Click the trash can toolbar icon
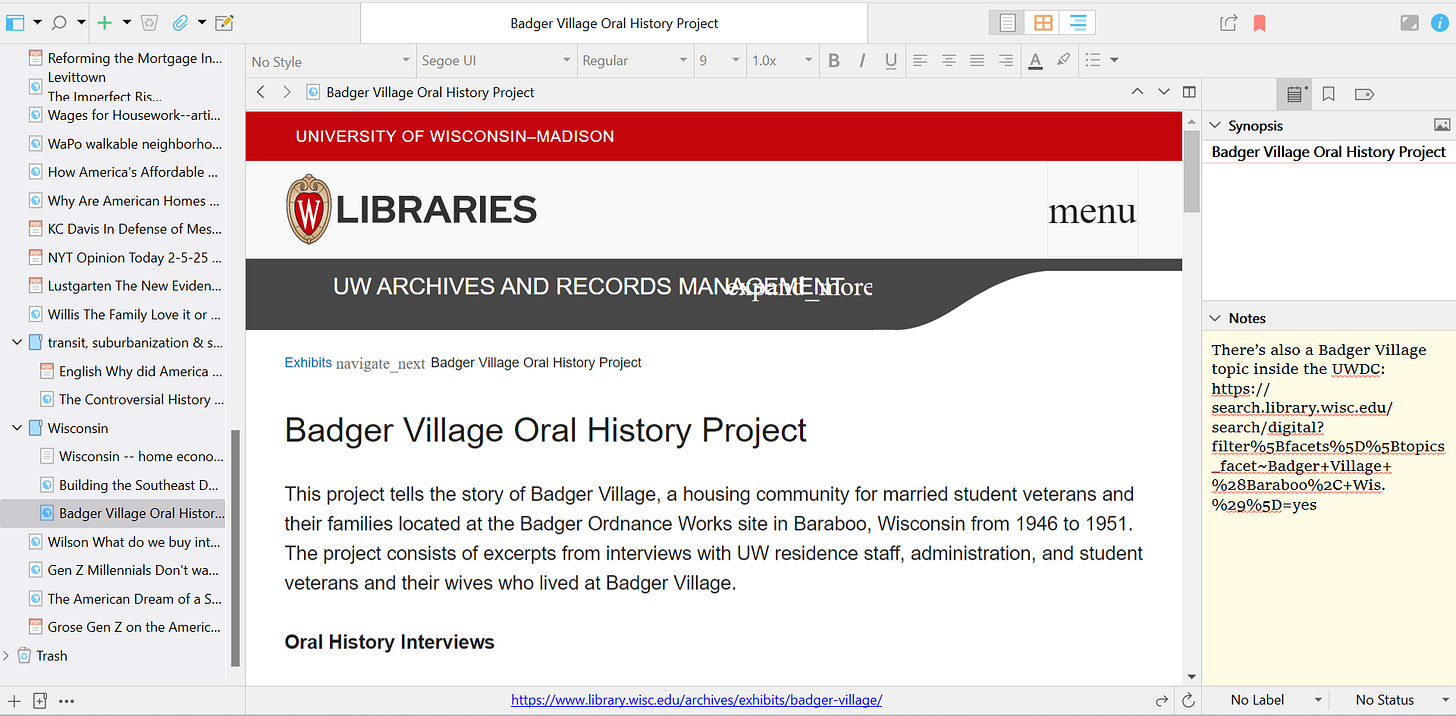The image size is (1456, 716). click(x=148, y=22)
